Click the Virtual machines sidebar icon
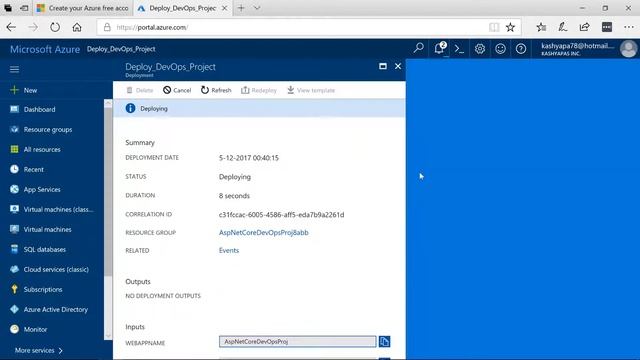The height and width of the screenshot is (360, 640). 14,229
